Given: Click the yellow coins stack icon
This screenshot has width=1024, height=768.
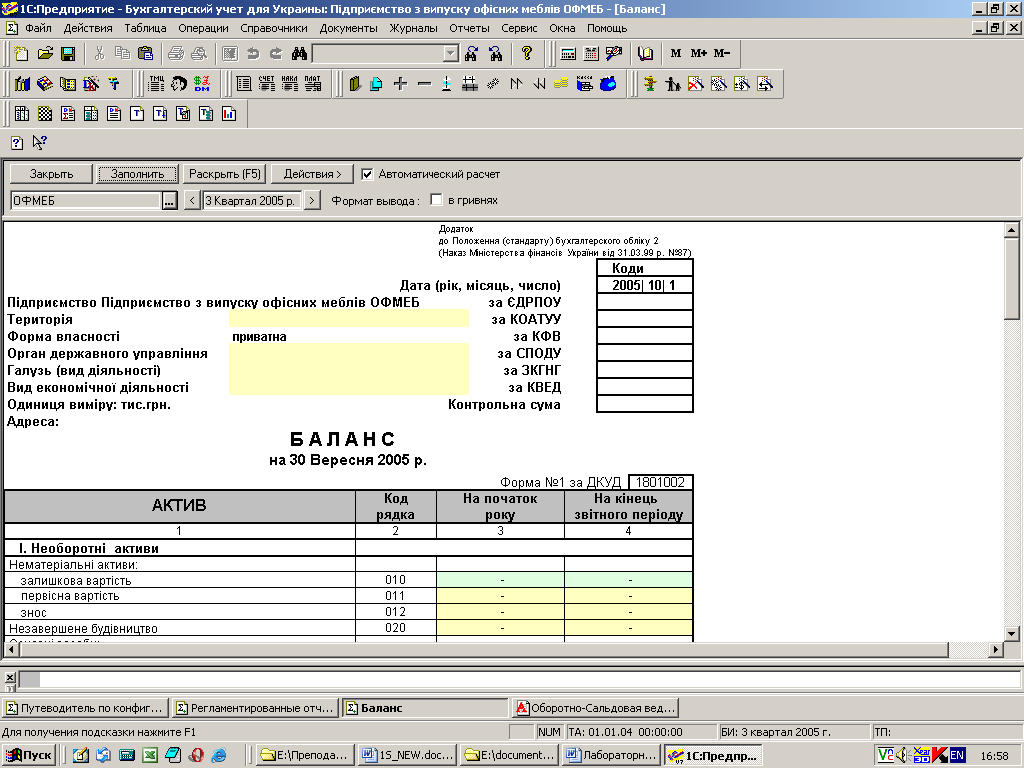Looking at the screenshot, I should [561, 84].
